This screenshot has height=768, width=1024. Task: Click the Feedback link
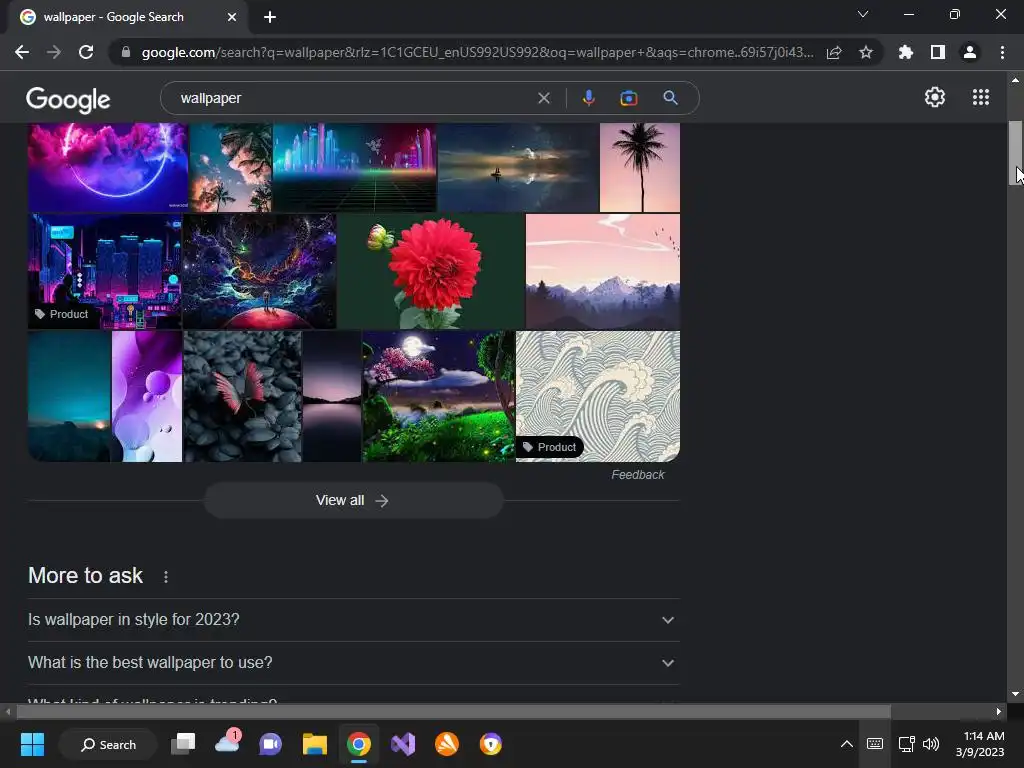tap(637, 475)
